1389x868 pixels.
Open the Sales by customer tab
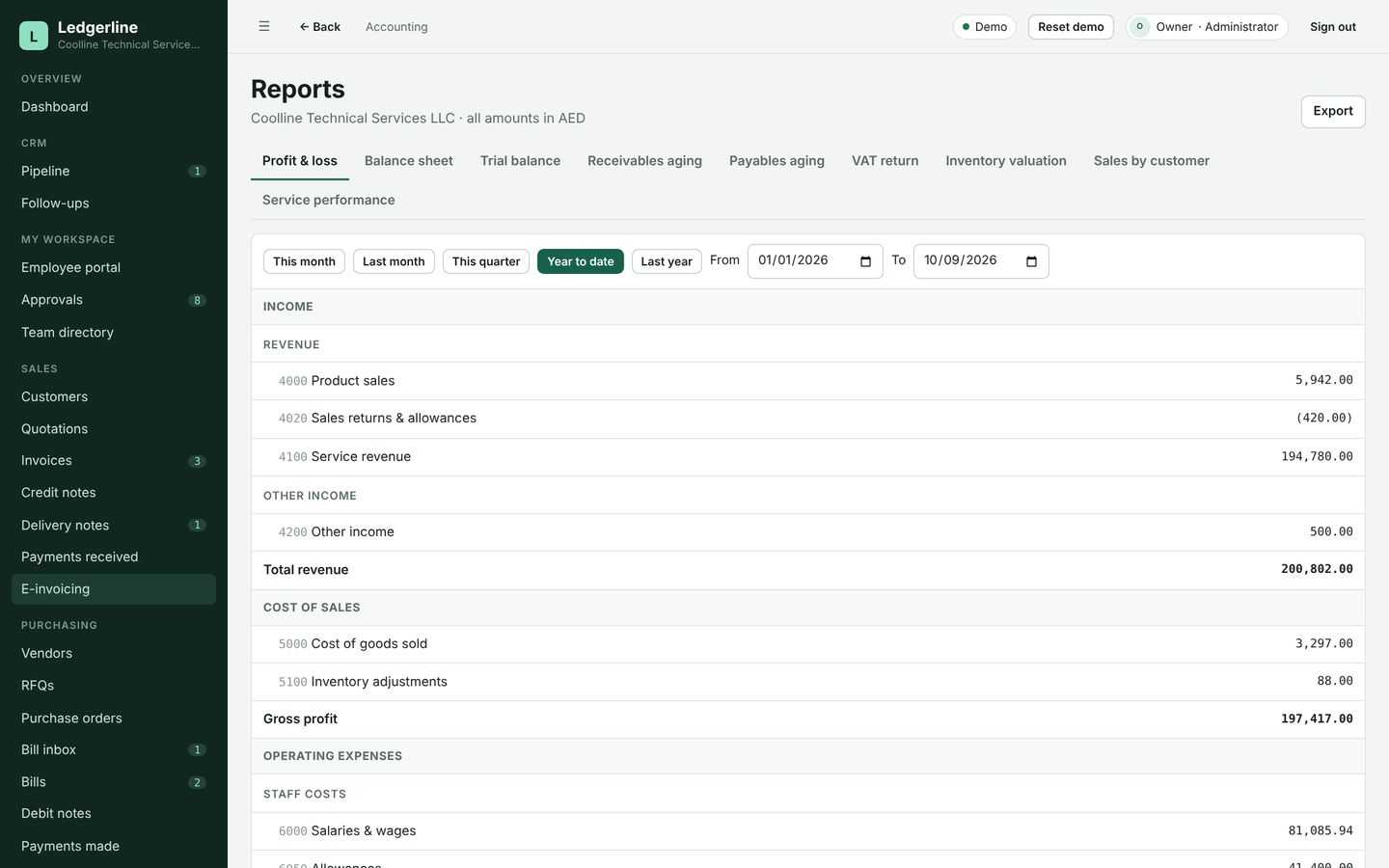coord(1152,161)
